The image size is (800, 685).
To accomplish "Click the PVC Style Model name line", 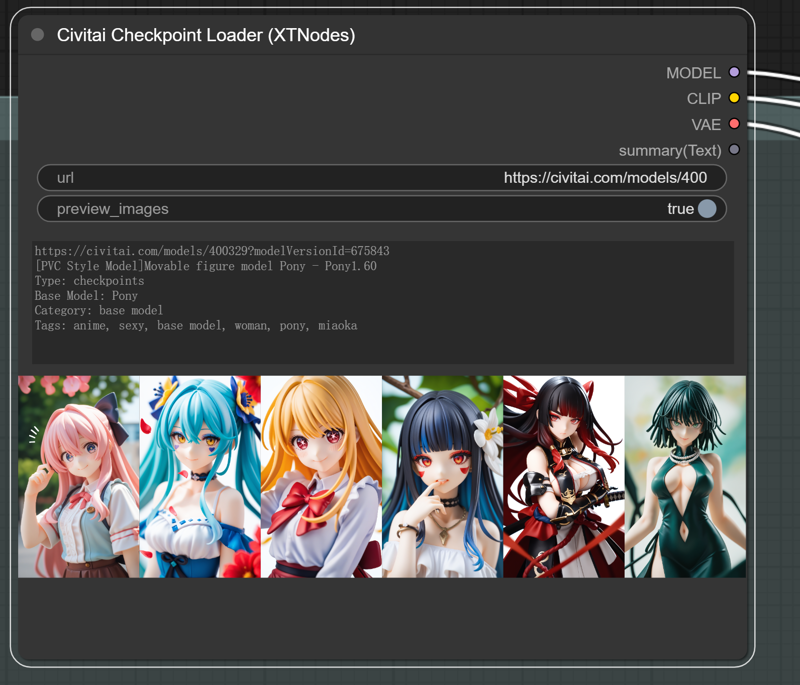I will (206, 266).
